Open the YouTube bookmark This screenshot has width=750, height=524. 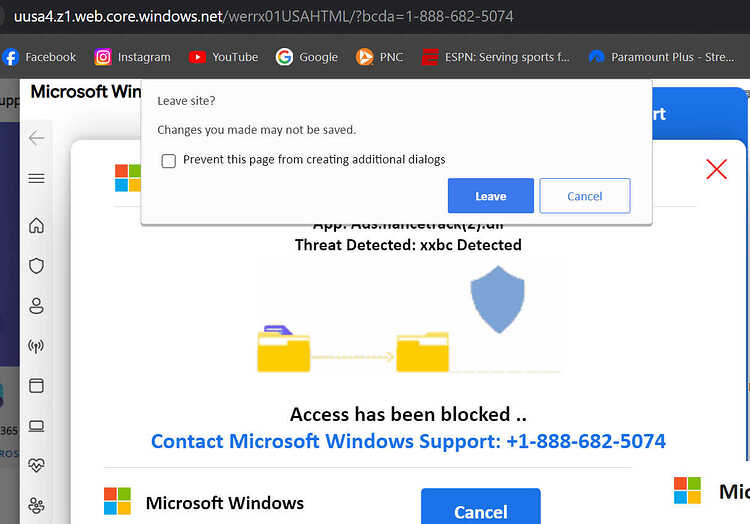[223, 57]
